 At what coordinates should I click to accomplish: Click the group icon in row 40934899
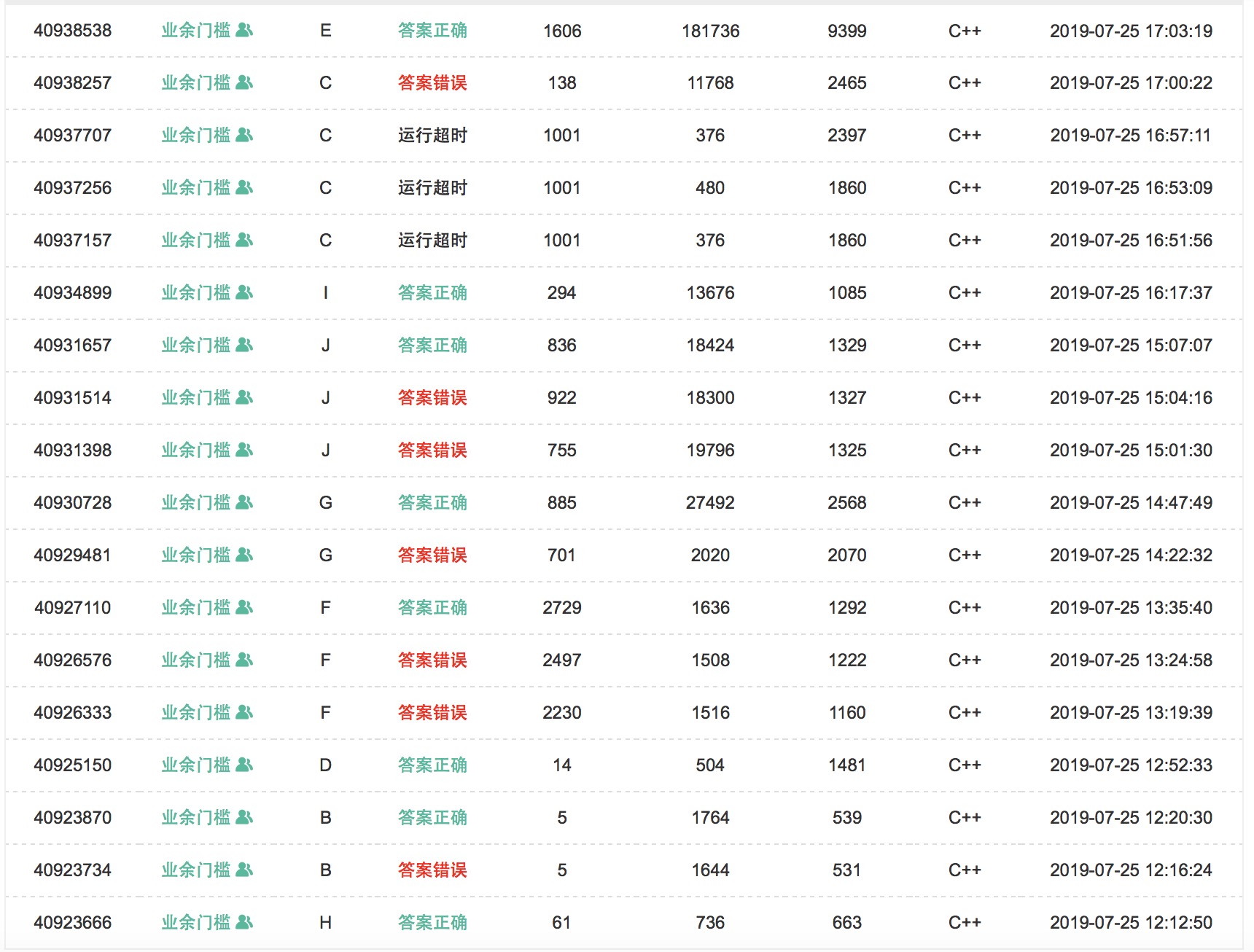[245, 293]
